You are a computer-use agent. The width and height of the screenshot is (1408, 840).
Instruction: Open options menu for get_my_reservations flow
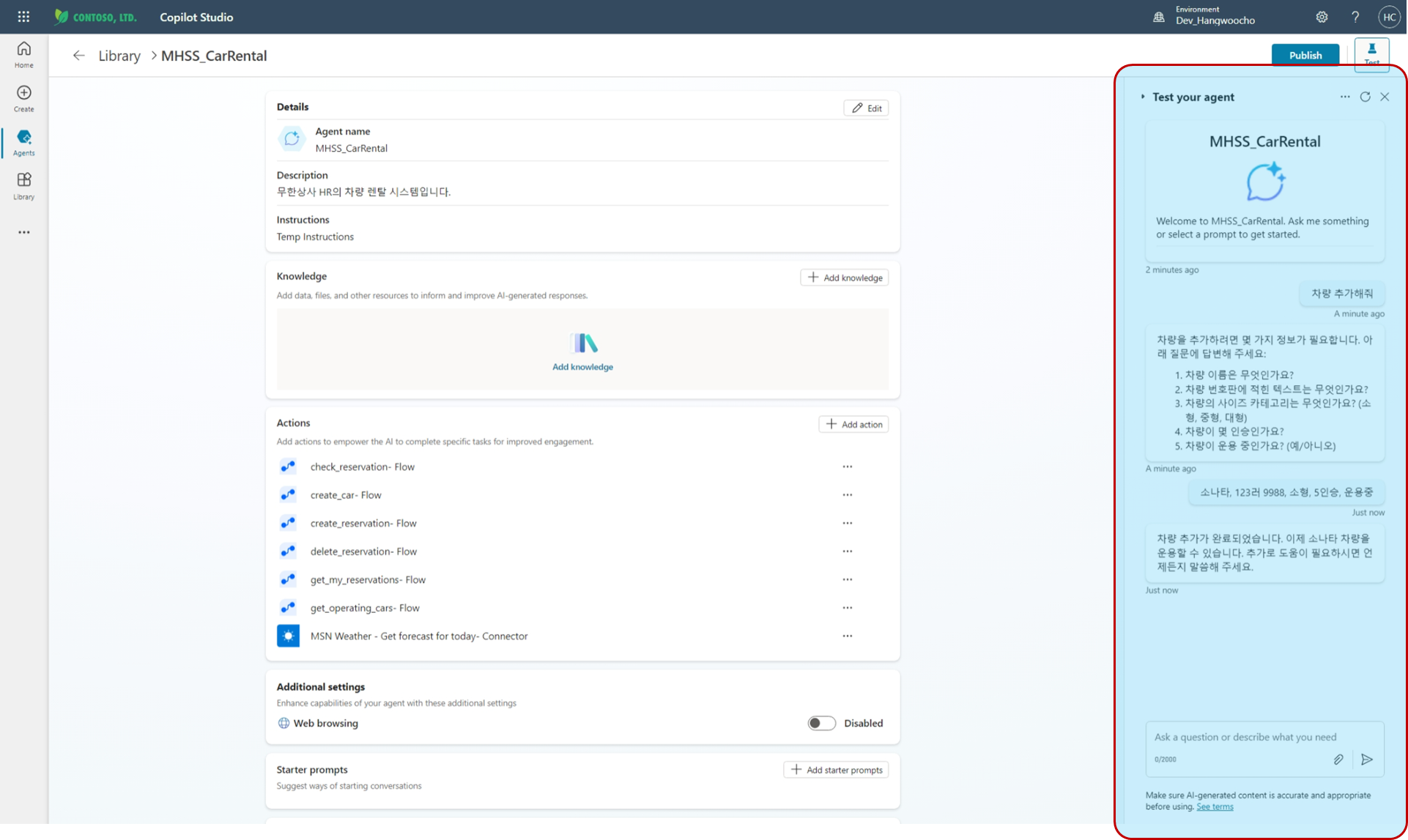pyautogui.click(x=848, y=579)
